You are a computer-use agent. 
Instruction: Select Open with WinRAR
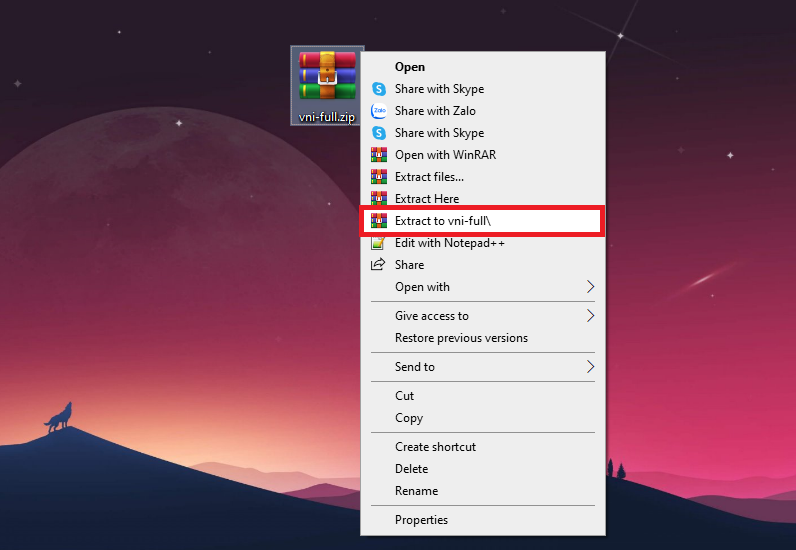click(x=482, y=155)
